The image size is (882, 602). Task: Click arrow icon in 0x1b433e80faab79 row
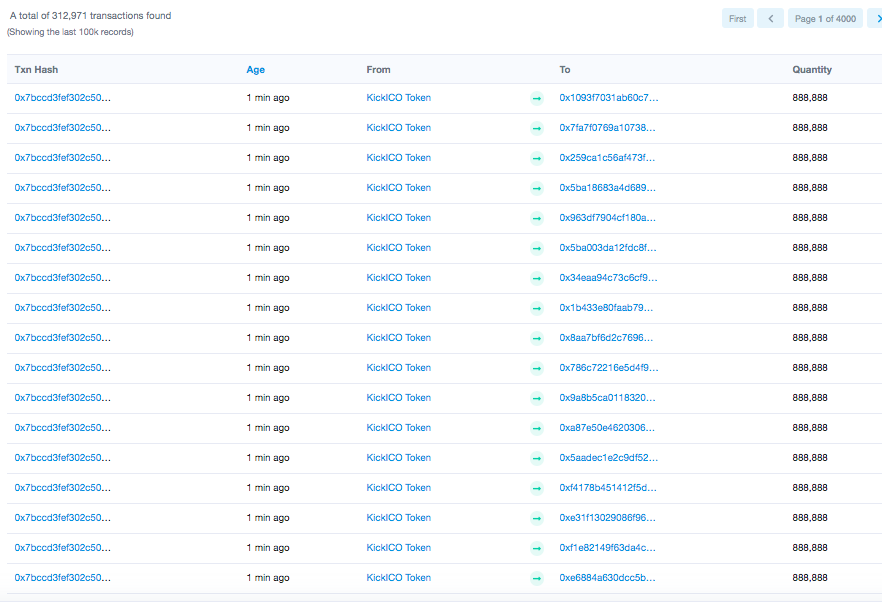click(x=537, y=308)
